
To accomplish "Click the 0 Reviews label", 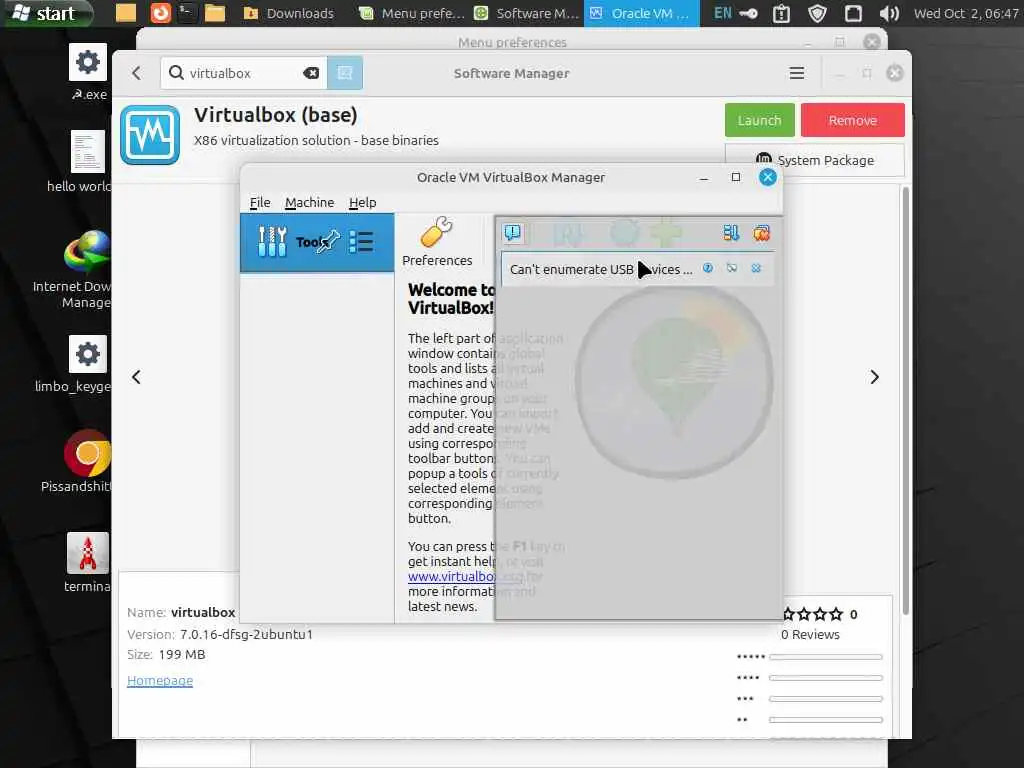I will [810, 635].
